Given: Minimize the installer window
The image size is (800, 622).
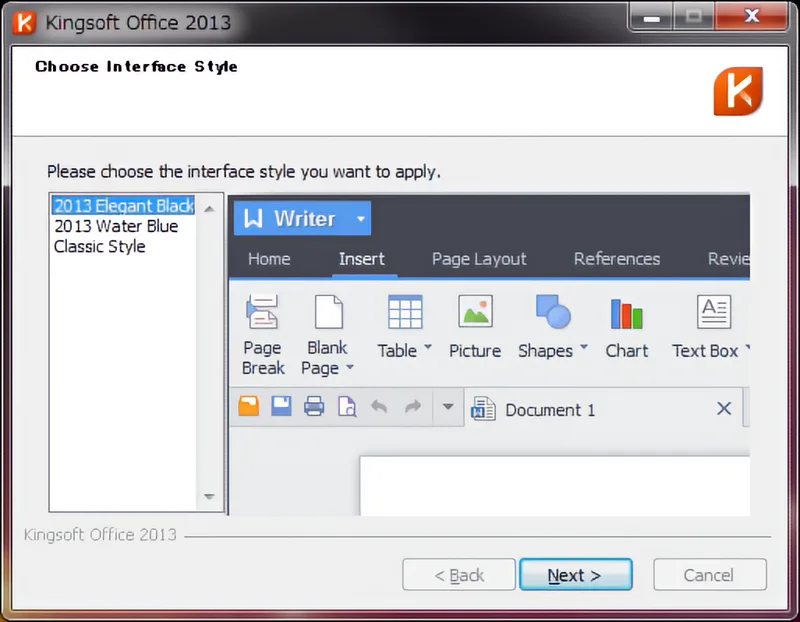Looking at the screenshot, I should click(652, 17).
